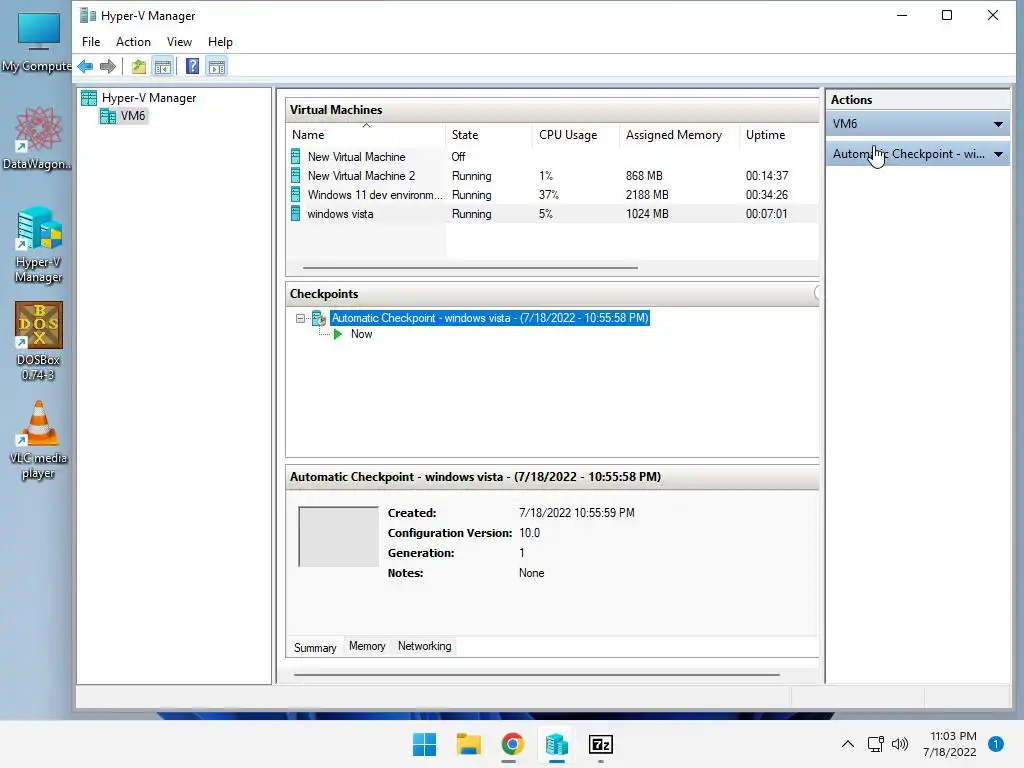
Task: Switch to the Memory tab
Action: 367,646
